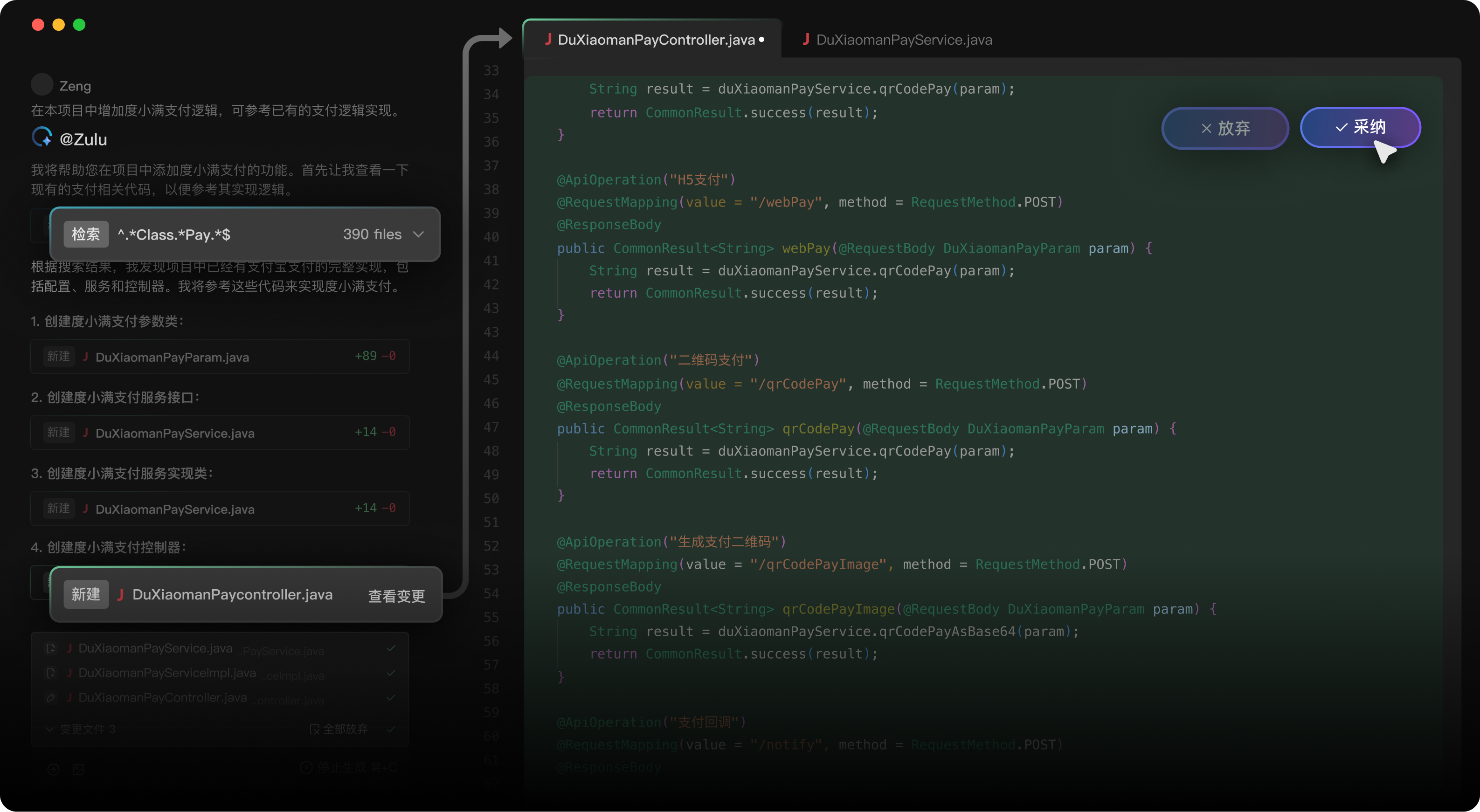The width and height of the screenshot is (1480, 812).
Task: Click the new-file icon beside DuXiaomanPayServiceImpl.java
Action: click(x=50, y=673)
